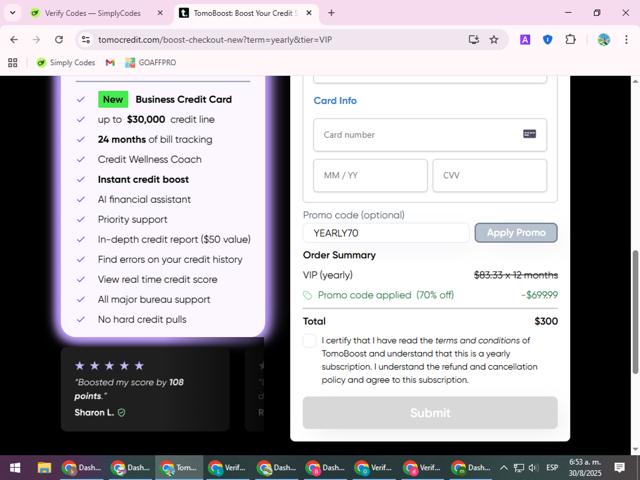Open the Extensions puzzle menu
The width and height of the screenshot is (640, 480).
point(570,40)
